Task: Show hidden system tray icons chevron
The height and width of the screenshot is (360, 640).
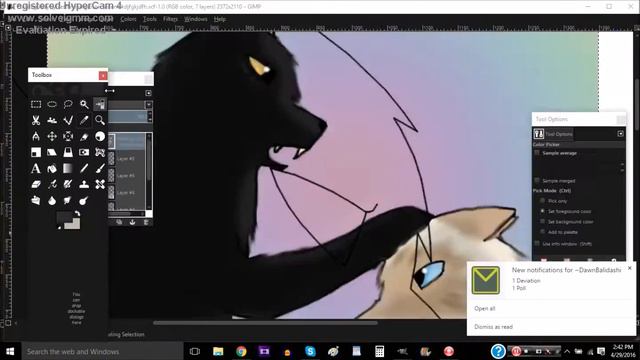Action: click(x=567, y=351)
